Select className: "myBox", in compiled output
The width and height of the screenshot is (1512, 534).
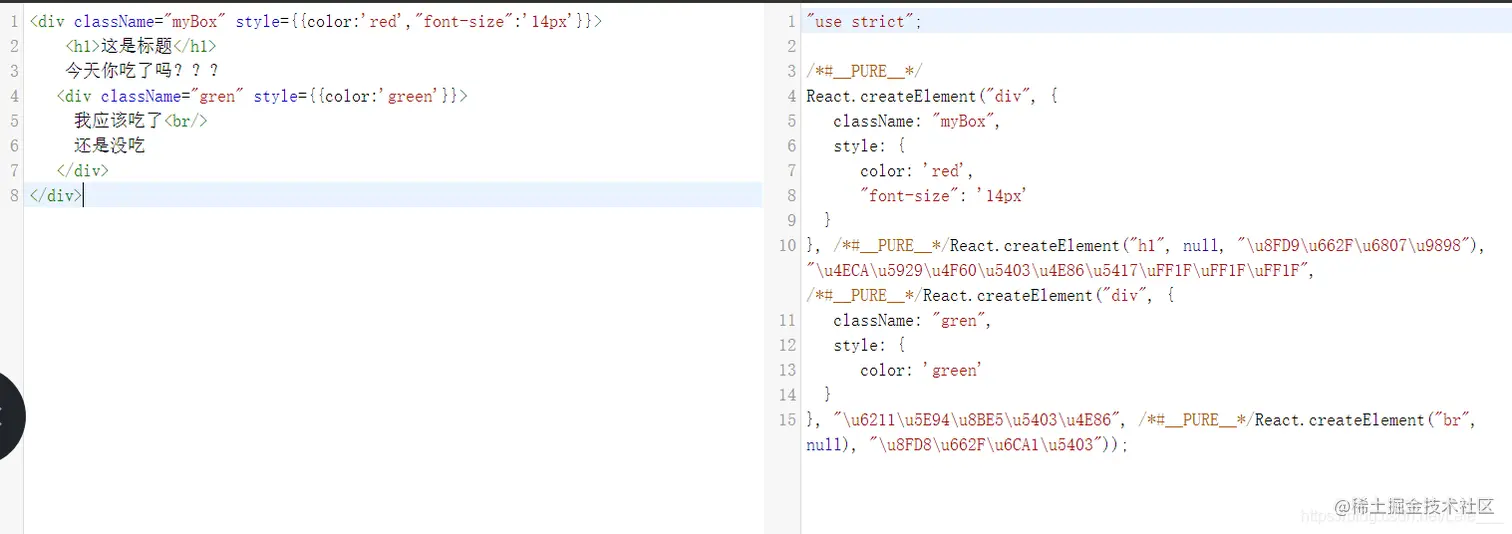pos(917,121)
